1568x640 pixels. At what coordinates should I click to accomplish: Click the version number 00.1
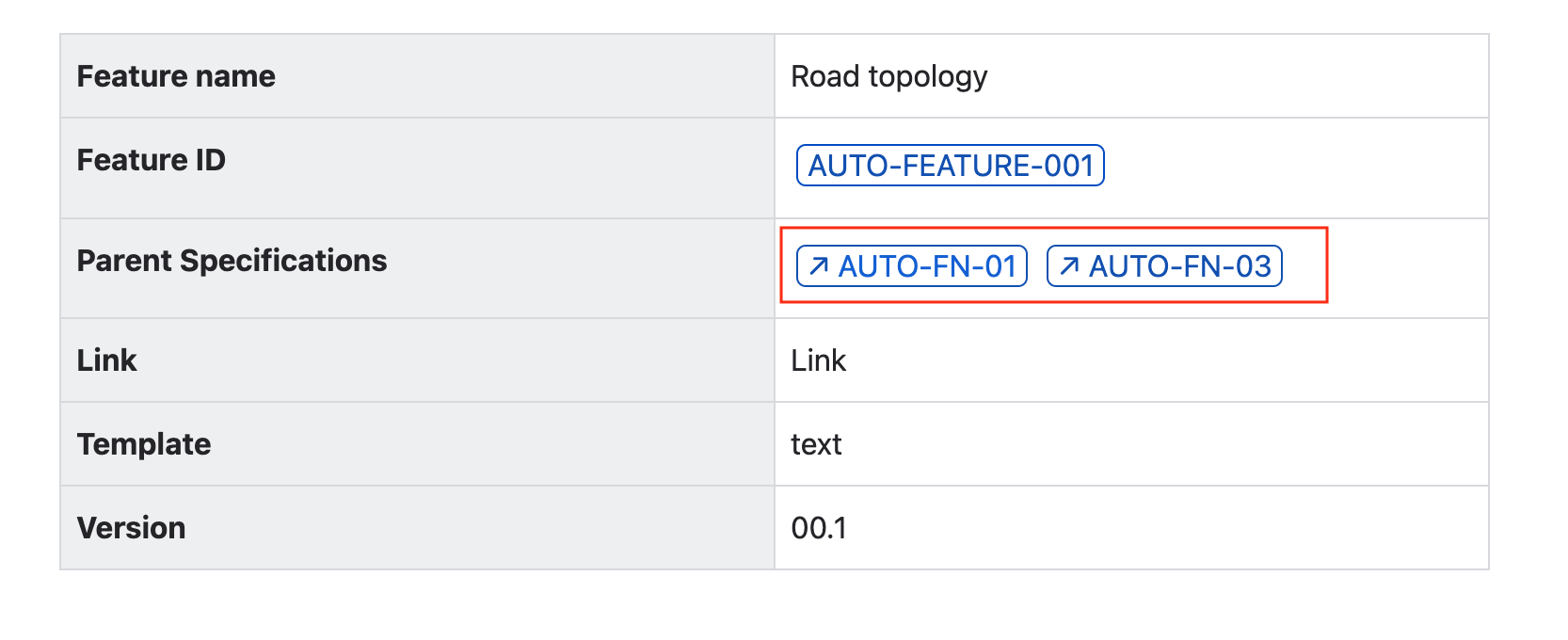[x=819, y=528]
